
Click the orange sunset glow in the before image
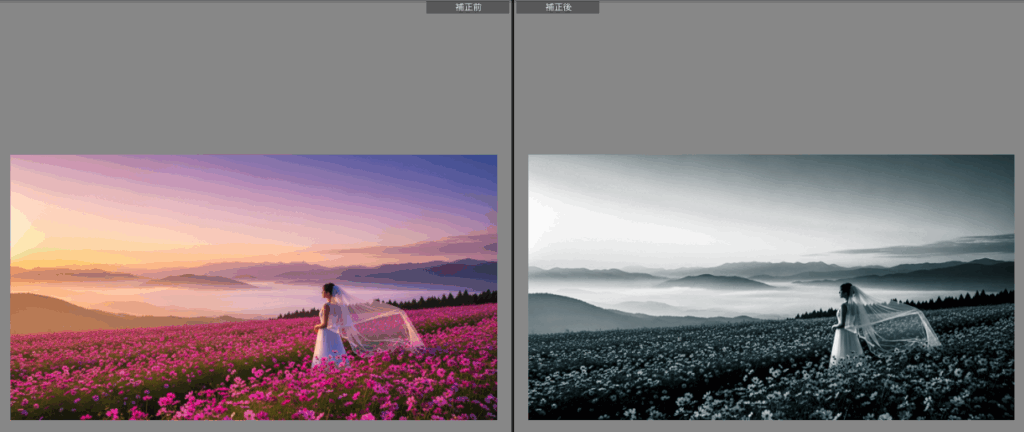click(x=60, y=235)
